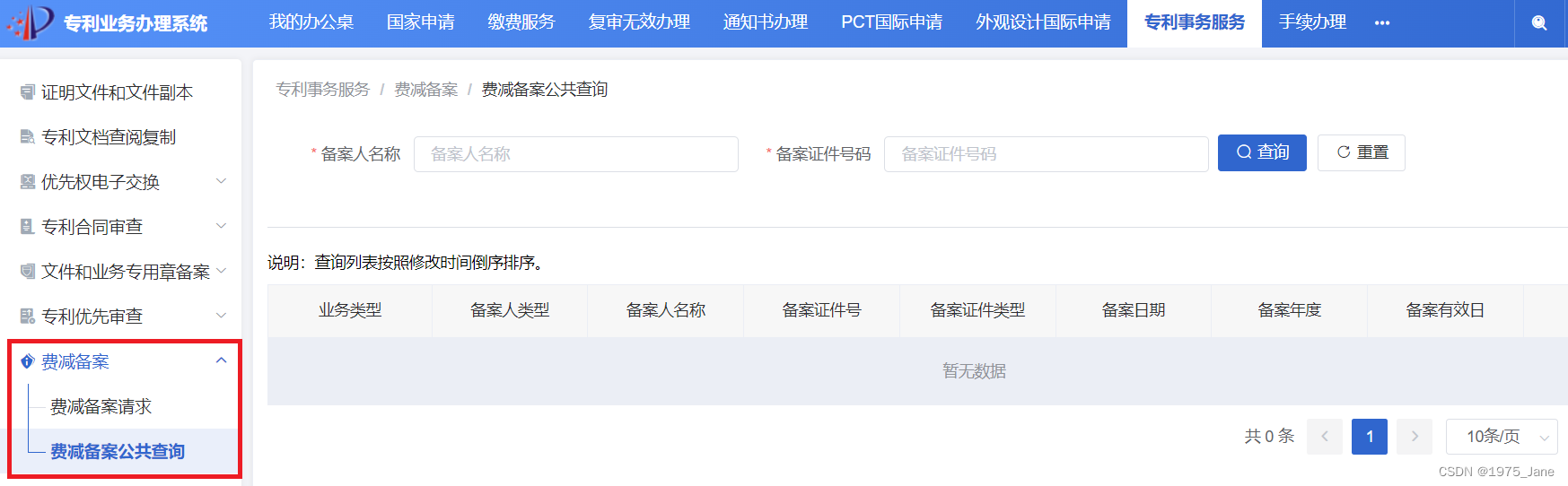Click the 专利文档查阅复制 sidebar icon
Image resolution: width=1568 pixels, height=486 pixels.
(x=28, y=137)
